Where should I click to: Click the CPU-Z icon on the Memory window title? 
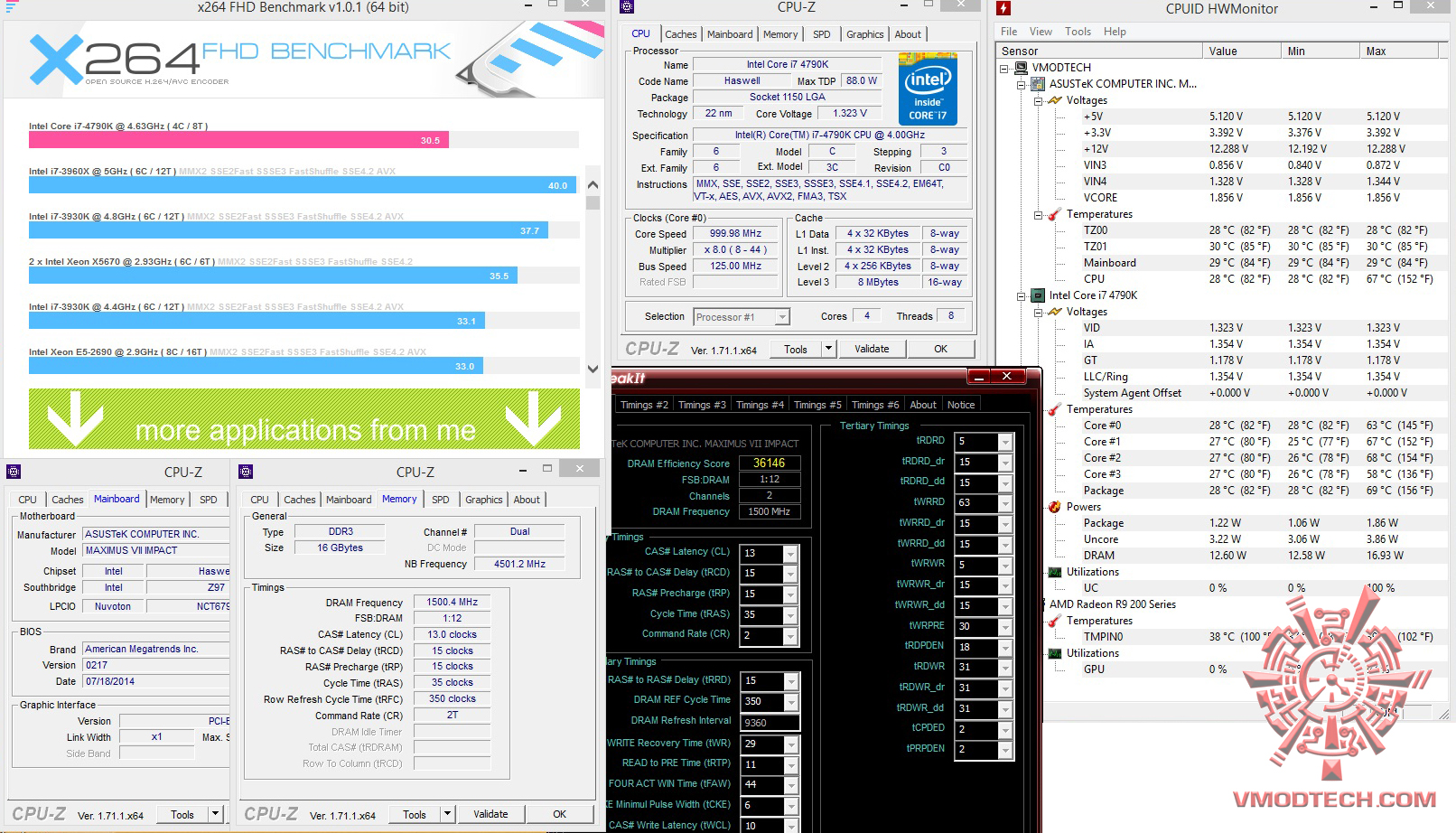tap(246, 471)
